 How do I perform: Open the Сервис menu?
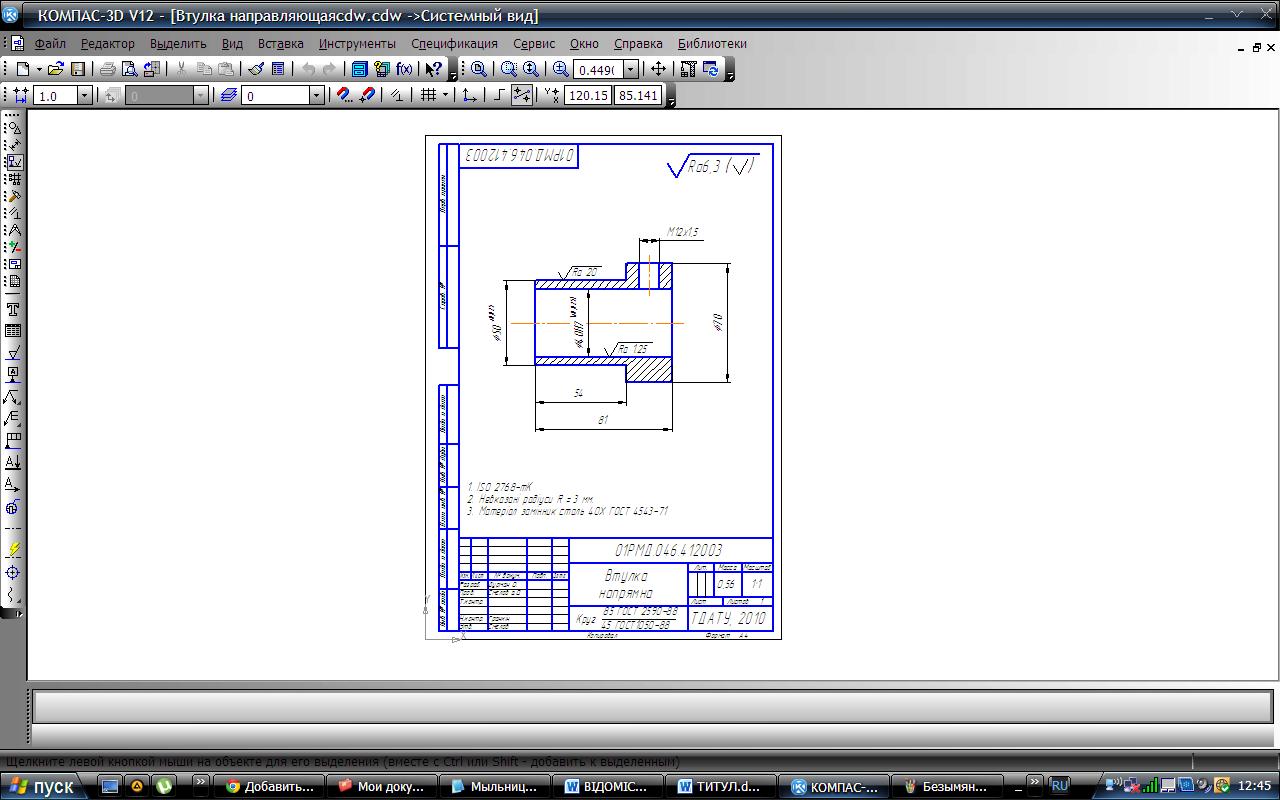534,44
